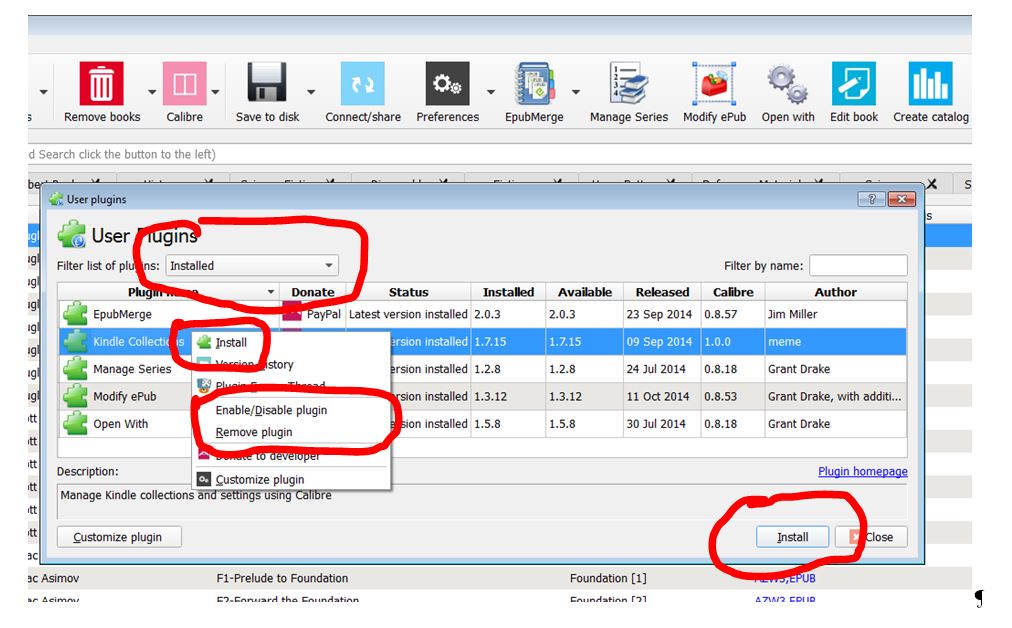
Task: Select the Modify ePub plugin name
Action: [x=125, y=396]
